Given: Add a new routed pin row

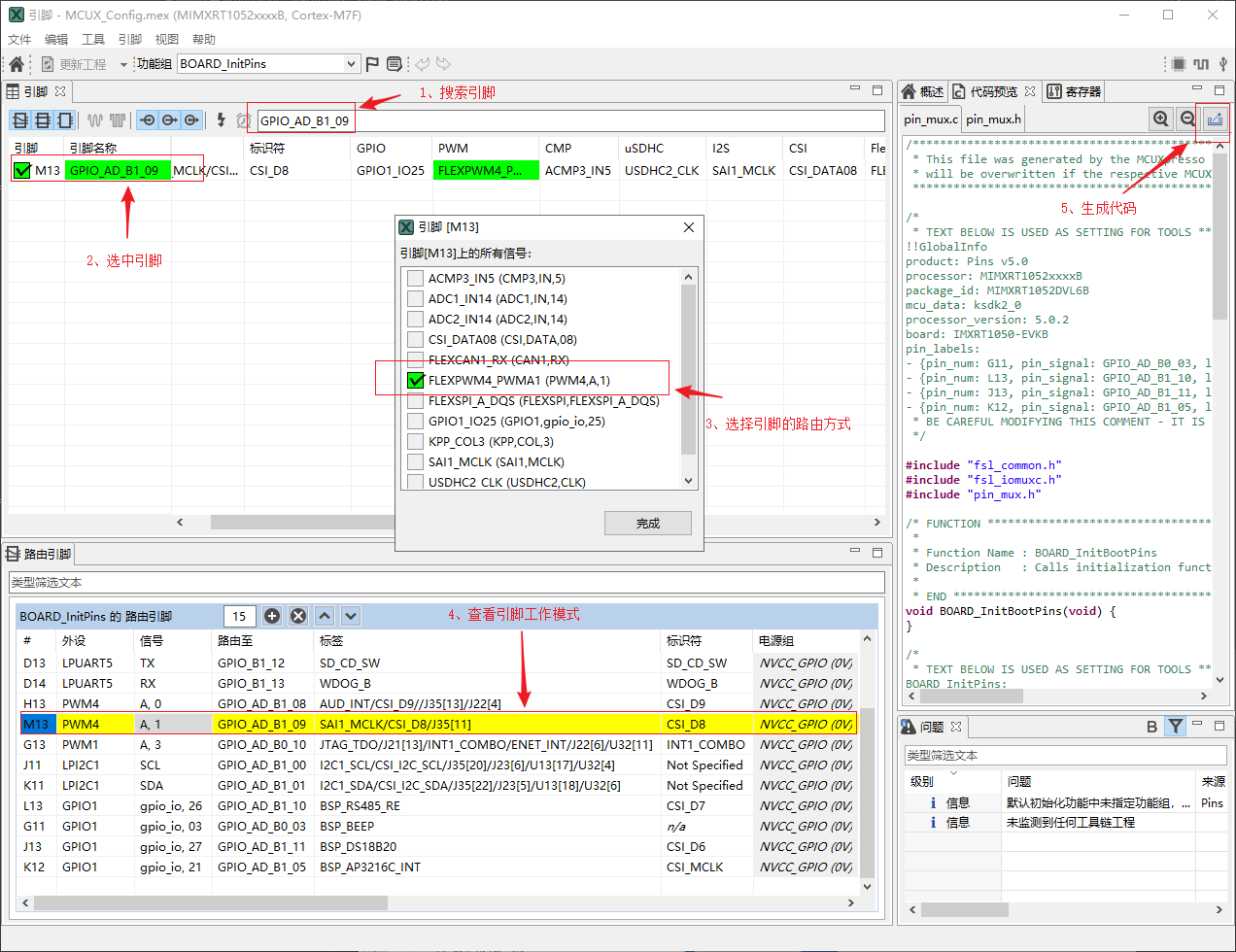Looking at the screenshot, I should (272, 616).
